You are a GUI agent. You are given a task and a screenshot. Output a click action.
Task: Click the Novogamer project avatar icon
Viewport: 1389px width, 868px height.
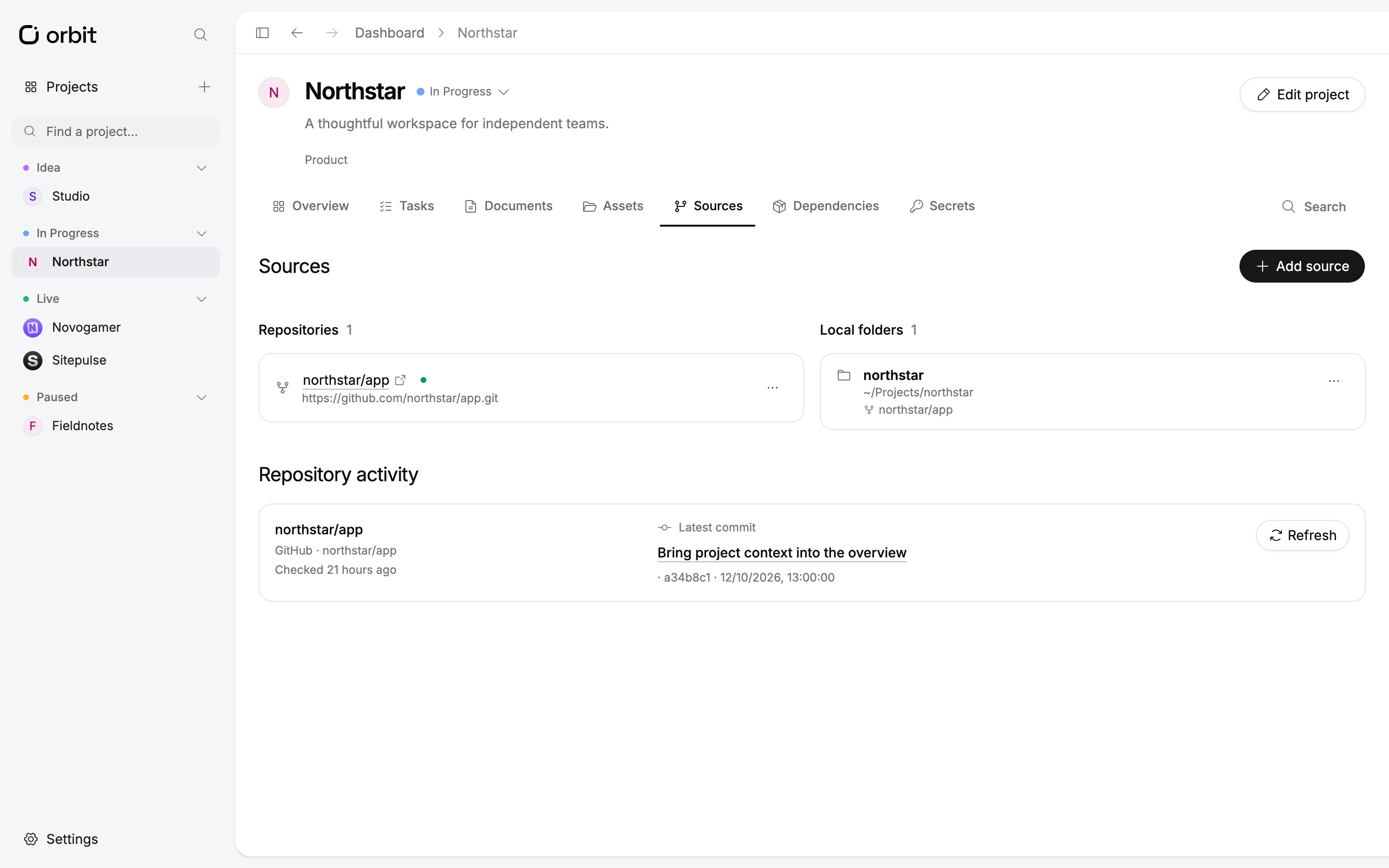coord(33,328)
